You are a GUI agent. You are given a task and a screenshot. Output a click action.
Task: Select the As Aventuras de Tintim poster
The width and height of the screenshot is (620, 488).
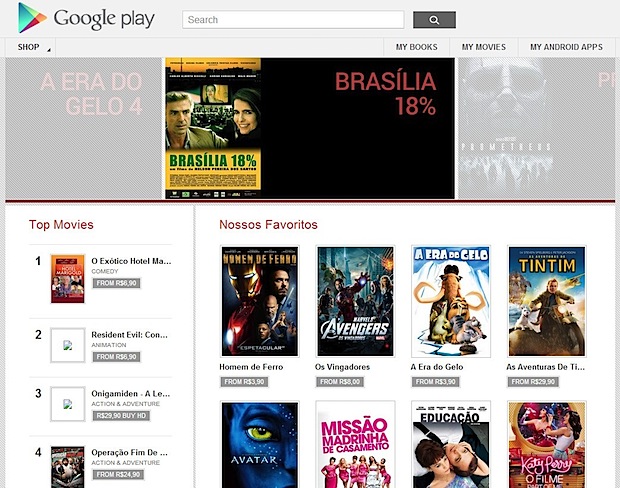pyautogui.click(x=547, y=301)
